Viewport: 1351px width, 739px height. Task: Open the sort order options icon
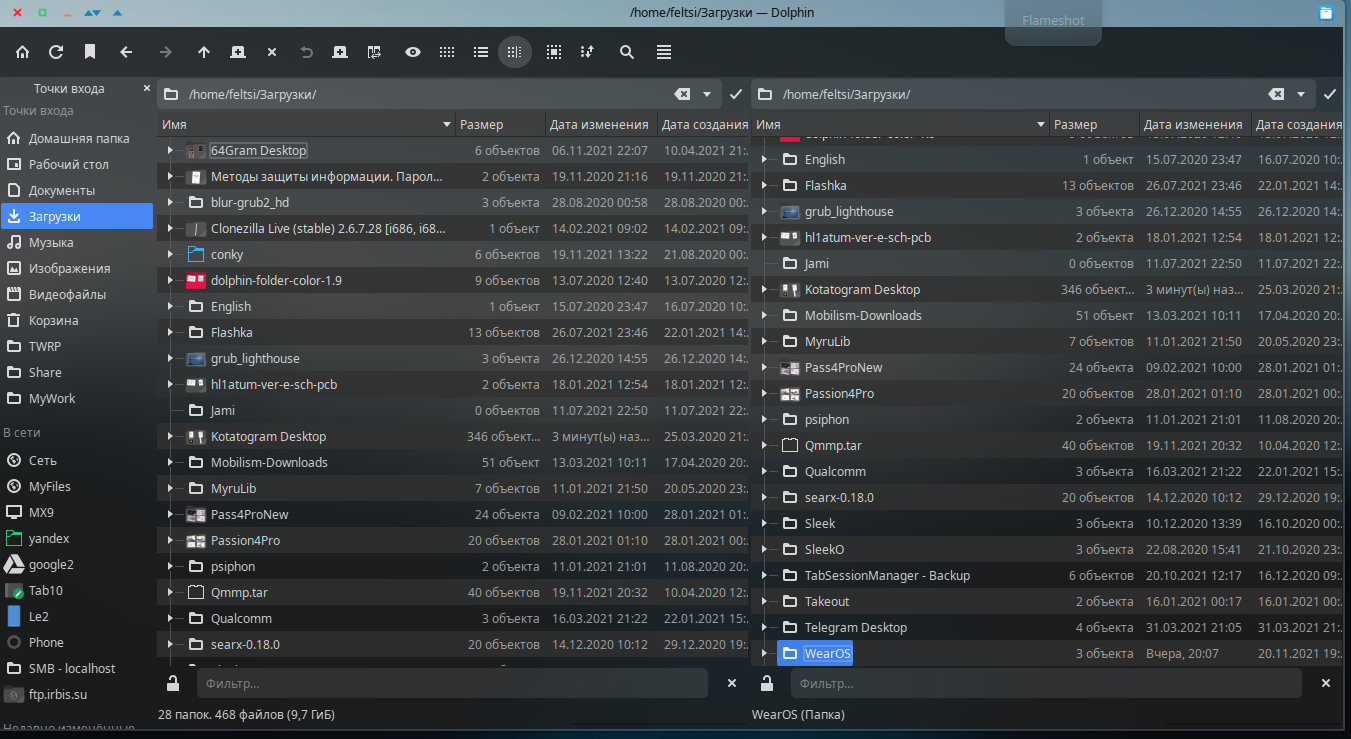tap(587, 52)
